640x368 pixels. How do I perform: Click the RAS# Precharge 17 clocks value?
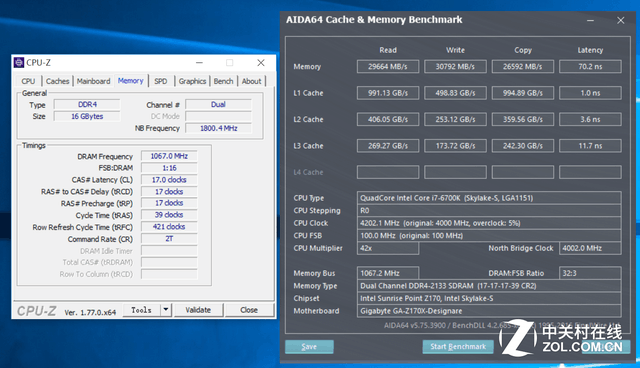tap(169, 203)
